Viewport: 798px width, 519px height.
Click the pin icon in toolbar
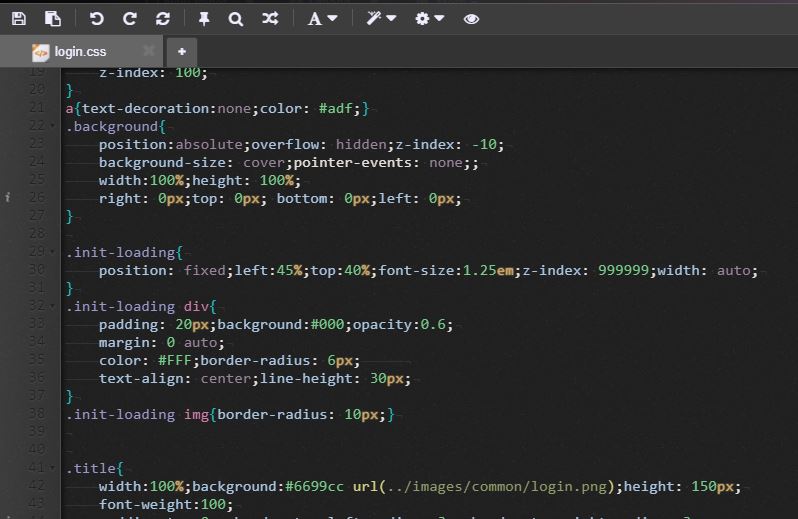coord(204,18)
